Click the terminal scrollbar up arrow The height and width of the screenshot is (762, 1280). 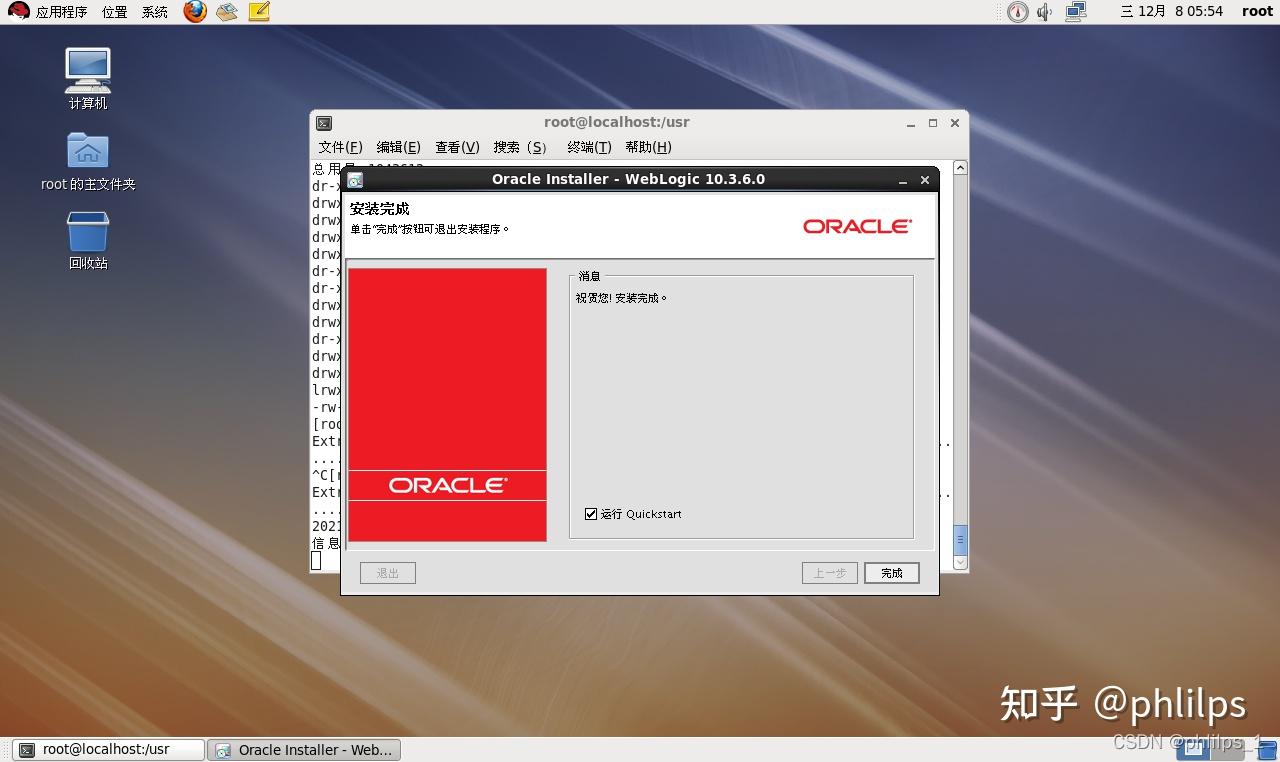click(960, 168)
